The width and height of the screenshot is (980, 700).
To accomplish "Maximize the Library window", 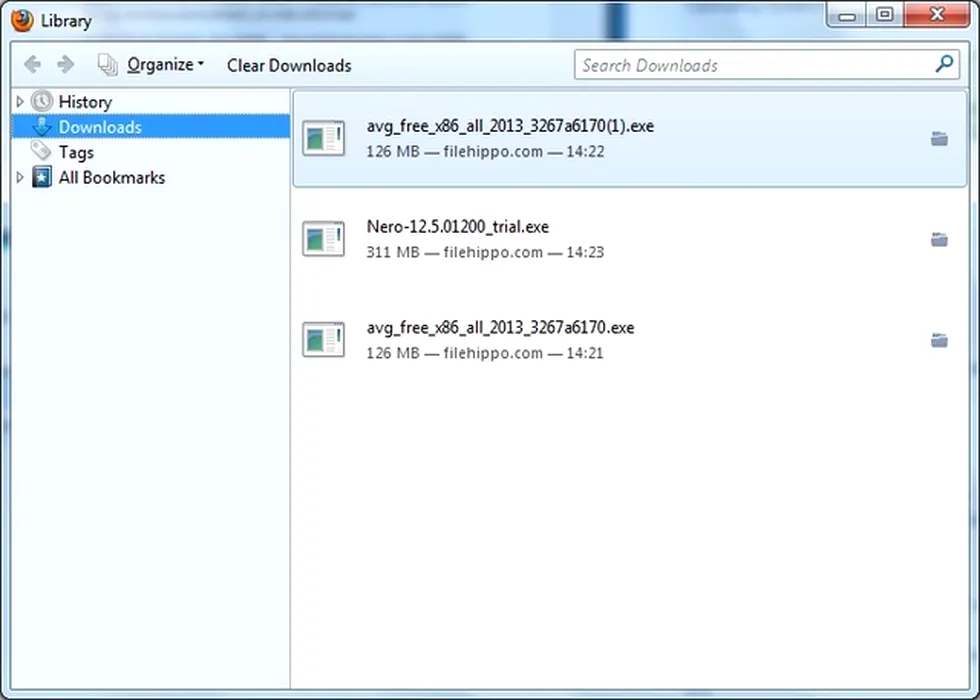I will pos(884,15).
